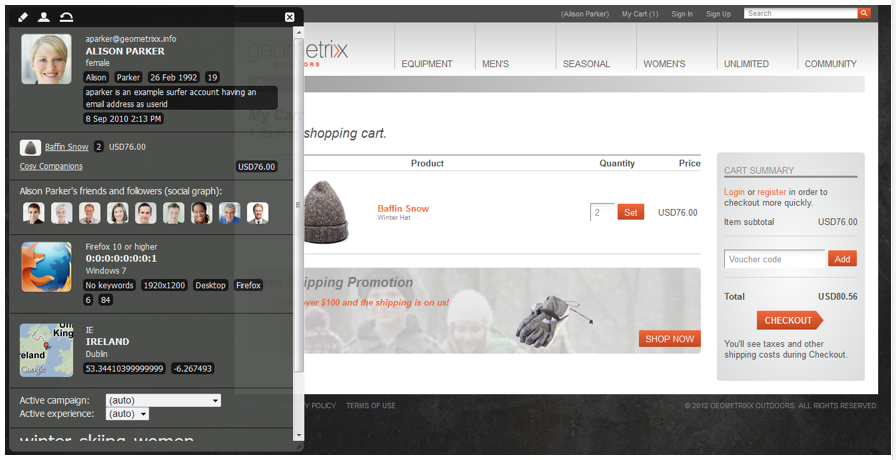Image resolution: width=896 pixels, height=460 pixels.
Task: Open the EQUIPMENT menu
Action: [427, 64]
